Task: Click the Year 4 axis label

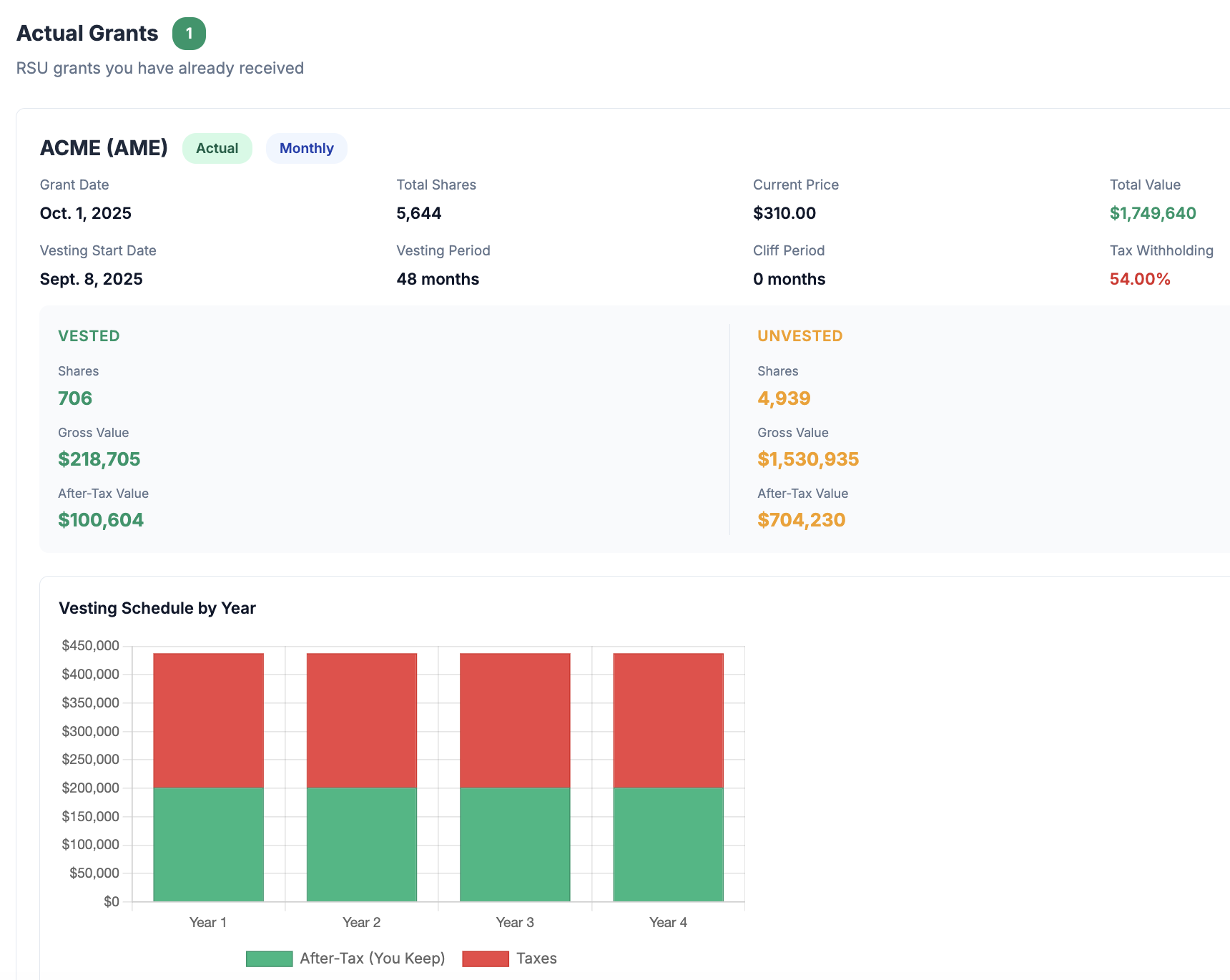Action: [x=668, y=923]
